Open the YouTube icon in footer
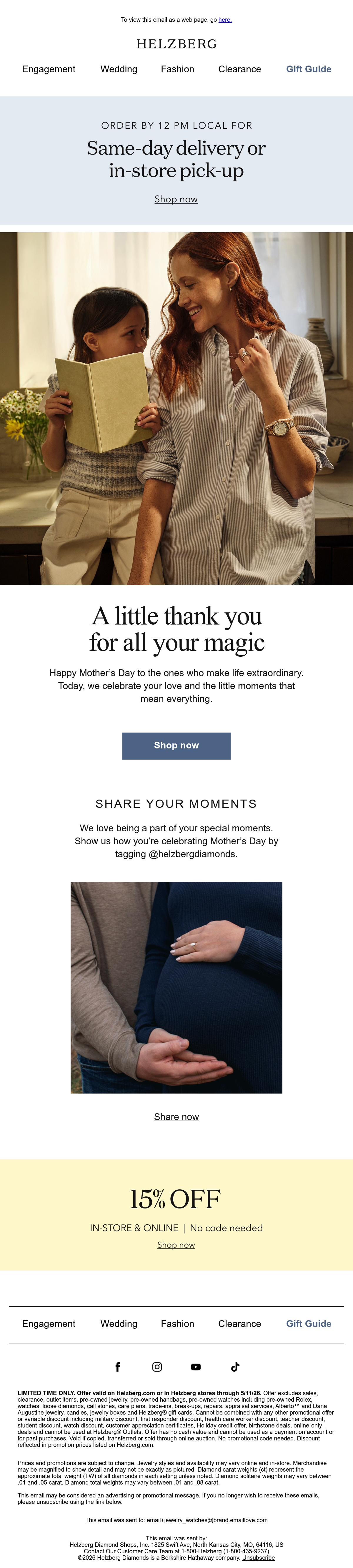 tap(196, 1367)
